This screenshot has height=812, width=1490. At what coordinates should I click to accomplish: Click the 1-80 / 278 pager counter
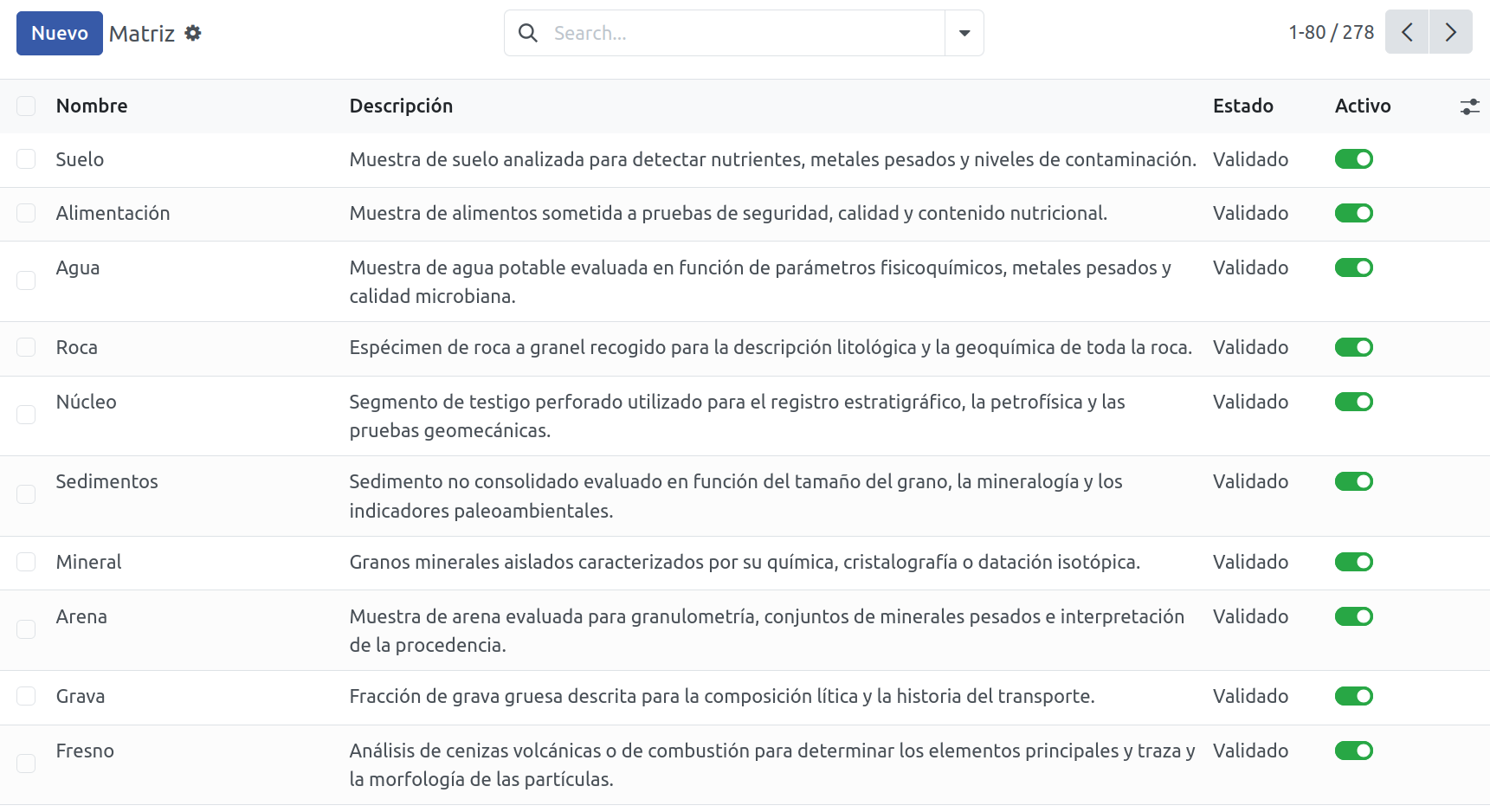1331,32
